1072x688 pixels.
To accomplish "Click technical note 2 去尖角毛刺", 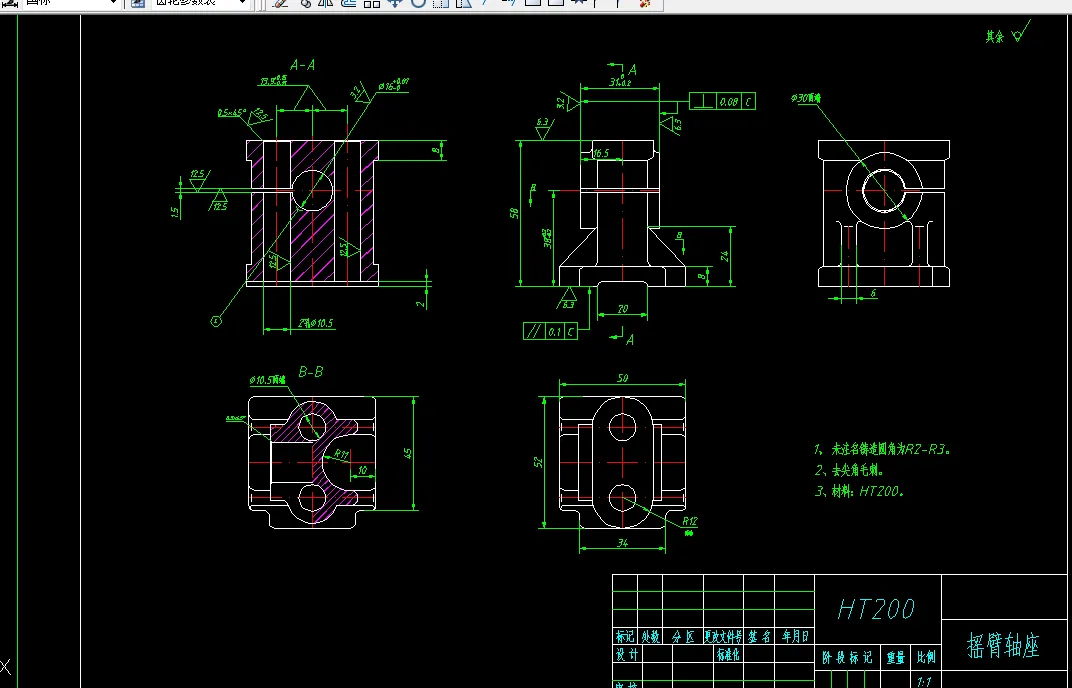I will [x=848, y=471].
